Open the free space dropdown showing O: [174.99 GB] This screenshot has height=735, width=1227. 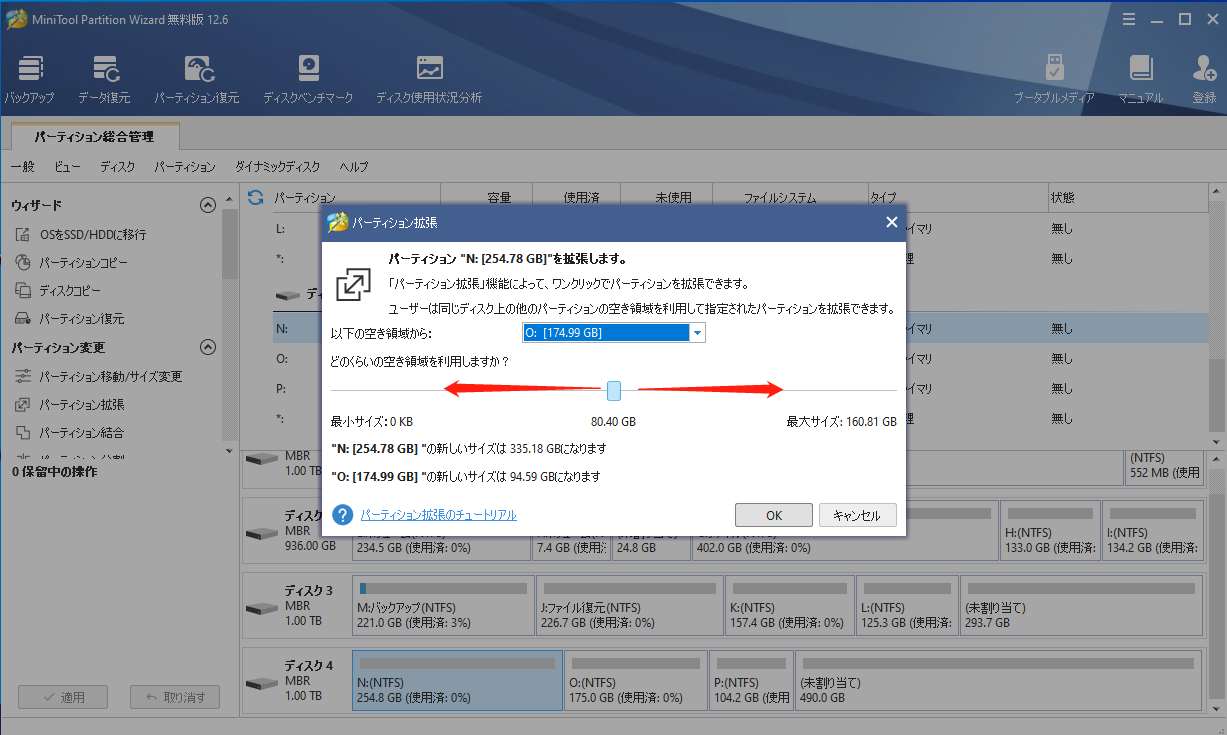coord(697,332)
